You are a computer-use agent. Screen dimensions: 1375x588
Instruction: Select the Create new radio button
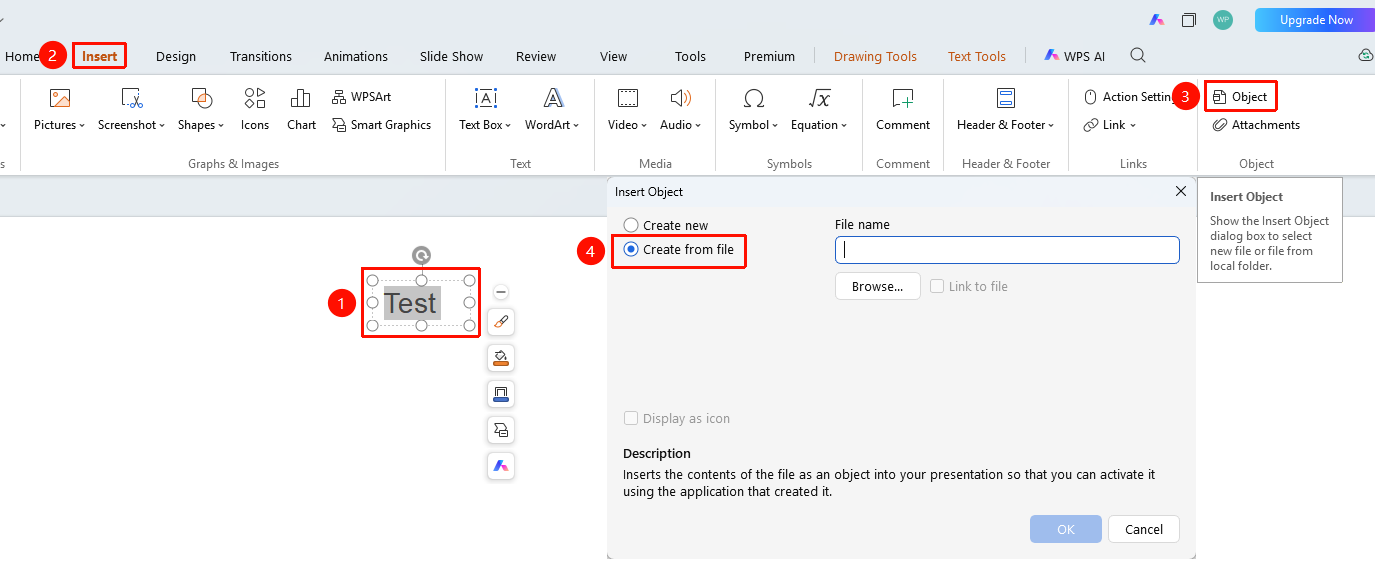tap(631, 226)
